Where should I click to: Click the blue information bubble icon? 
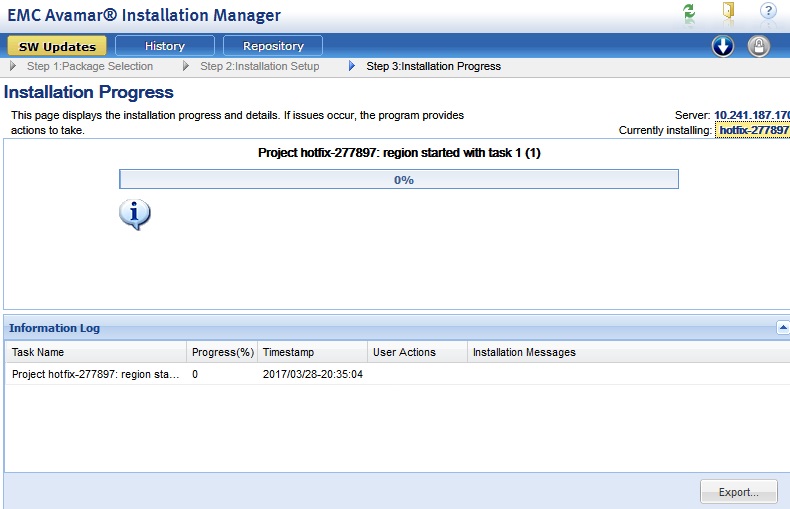point(135,214)
